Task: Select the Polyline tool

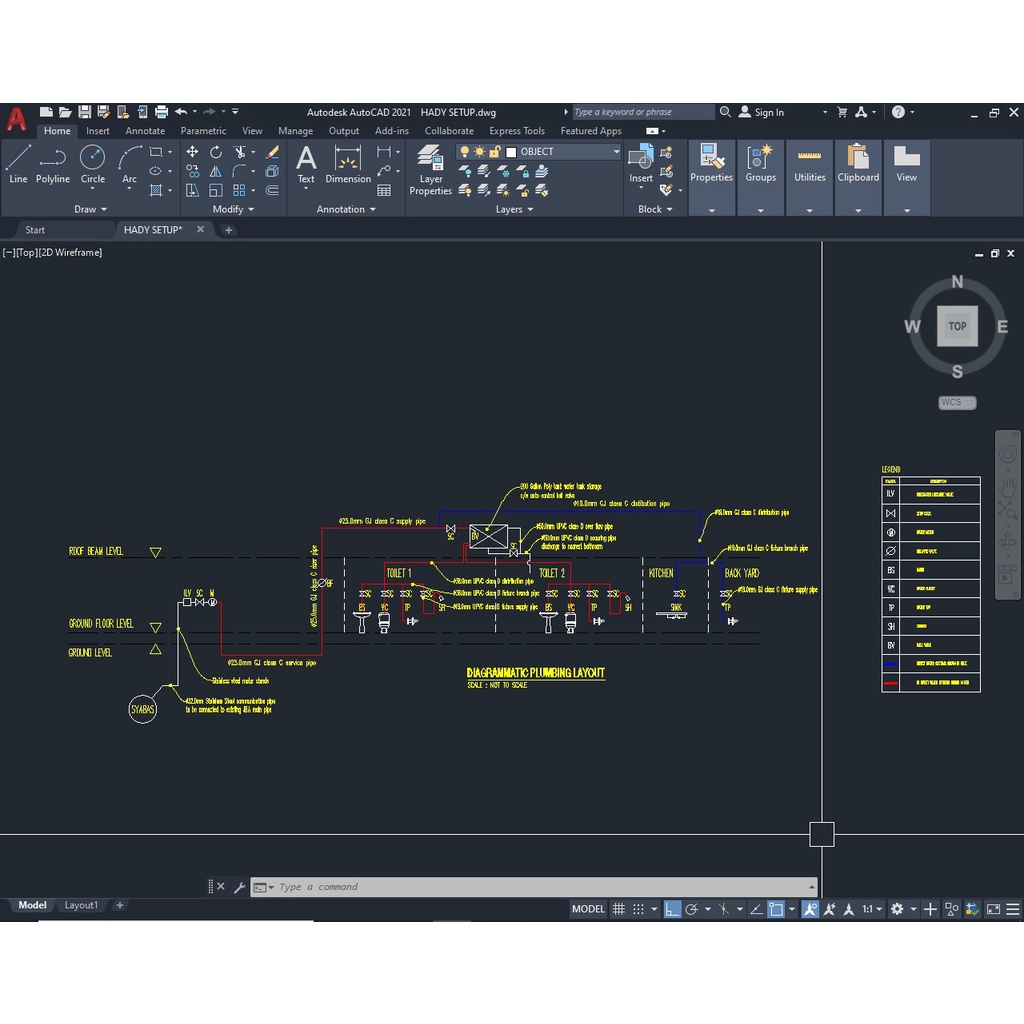Action: [53, 164]
